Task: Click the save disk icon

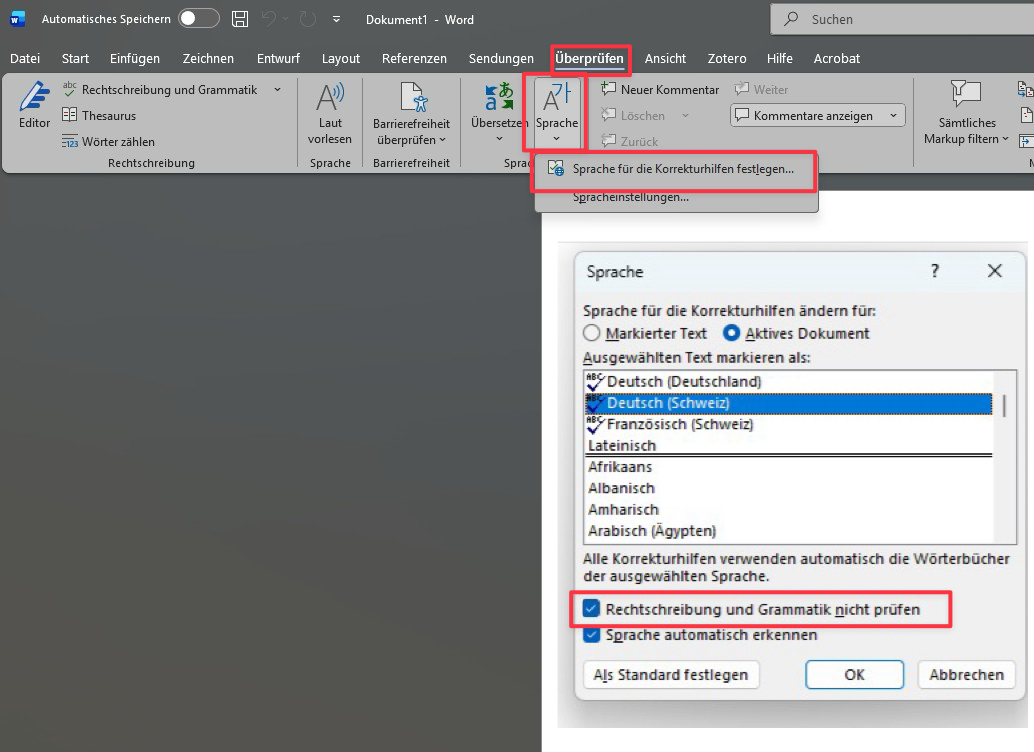Action: click(x=240, y=19)
